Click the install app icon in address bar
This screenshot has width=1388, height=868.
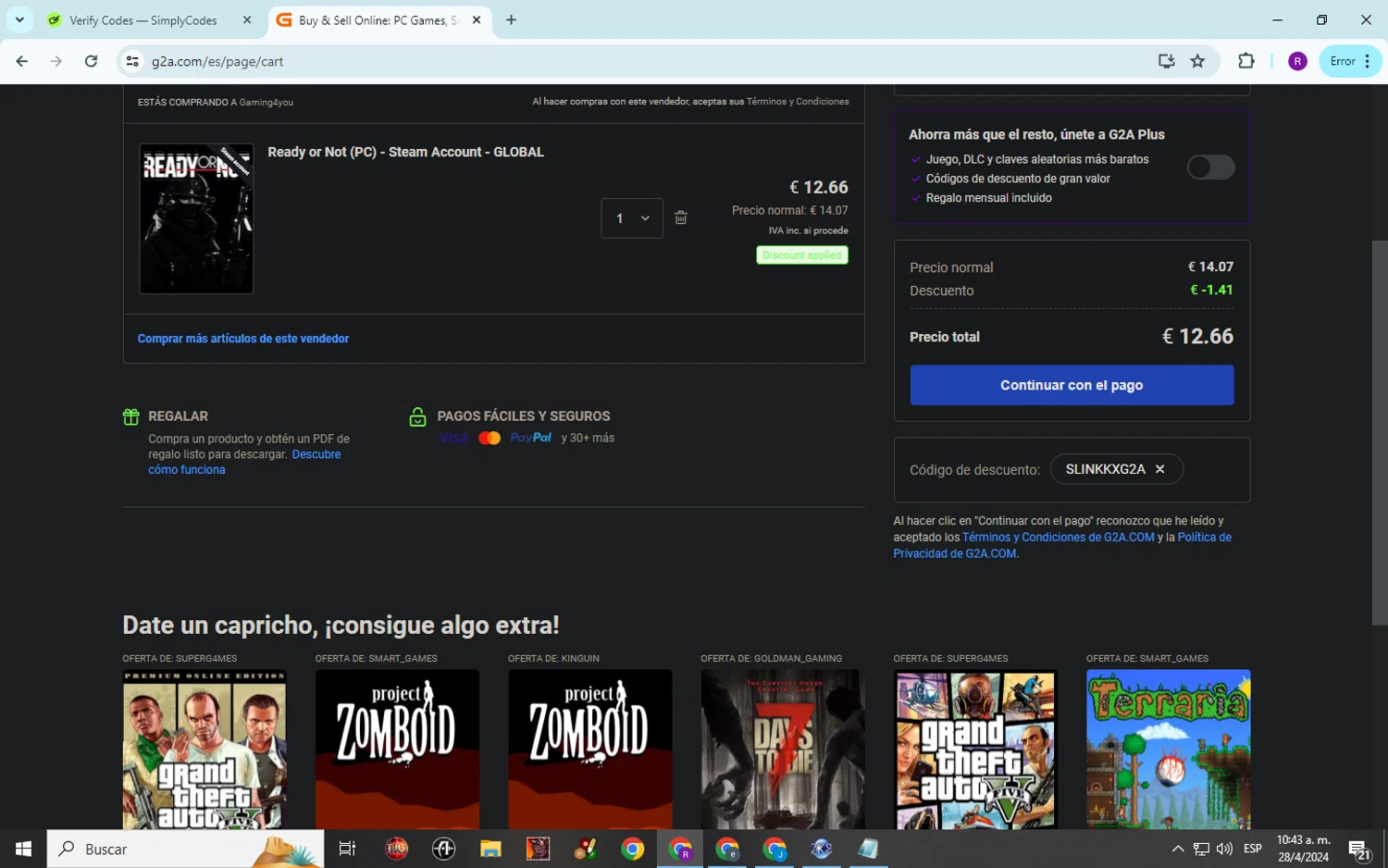click(x=1166, y=61)
